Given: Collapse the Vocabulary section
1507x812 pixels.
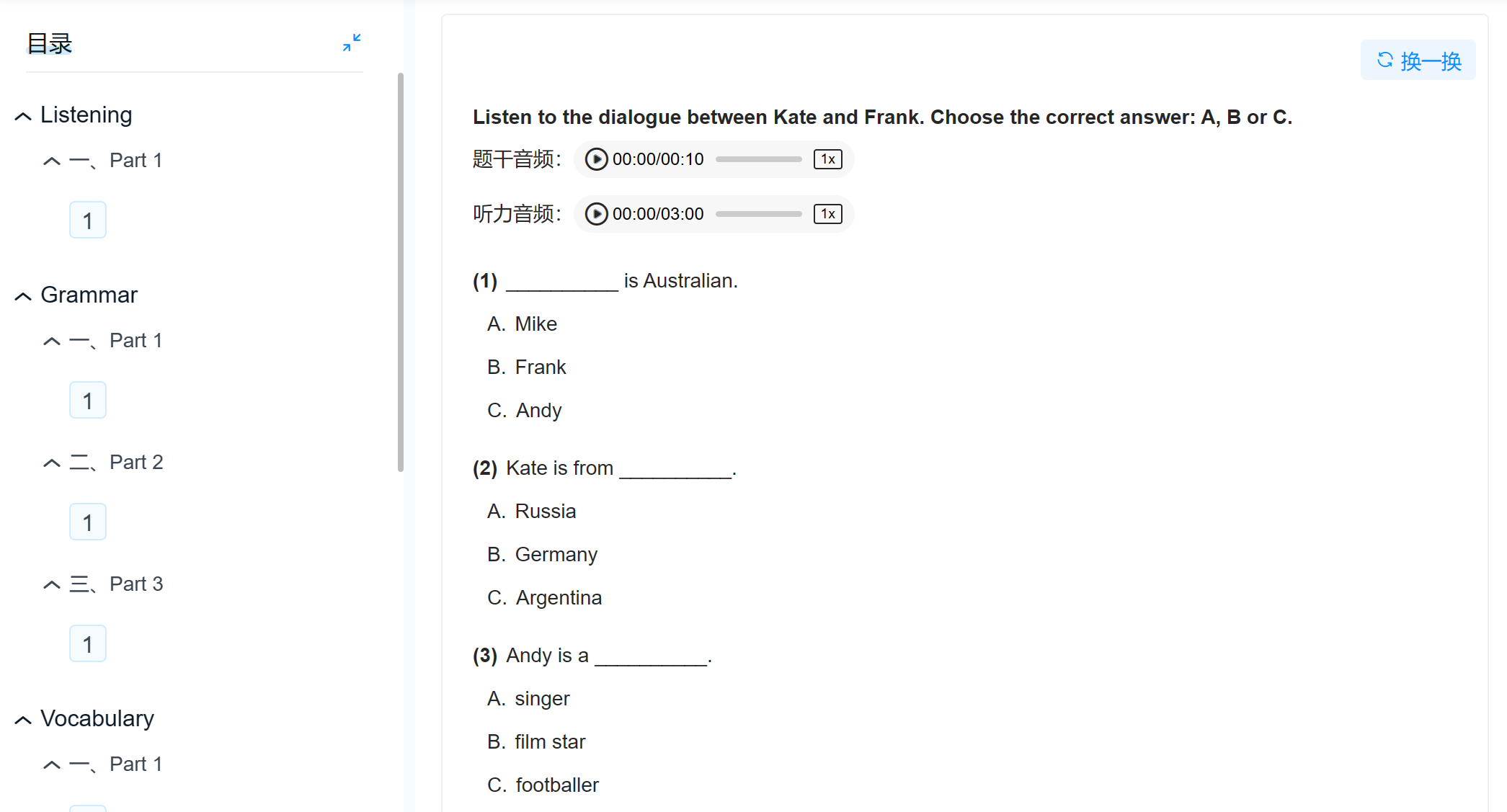Looking at the screenshot, I should click(23, 720).
